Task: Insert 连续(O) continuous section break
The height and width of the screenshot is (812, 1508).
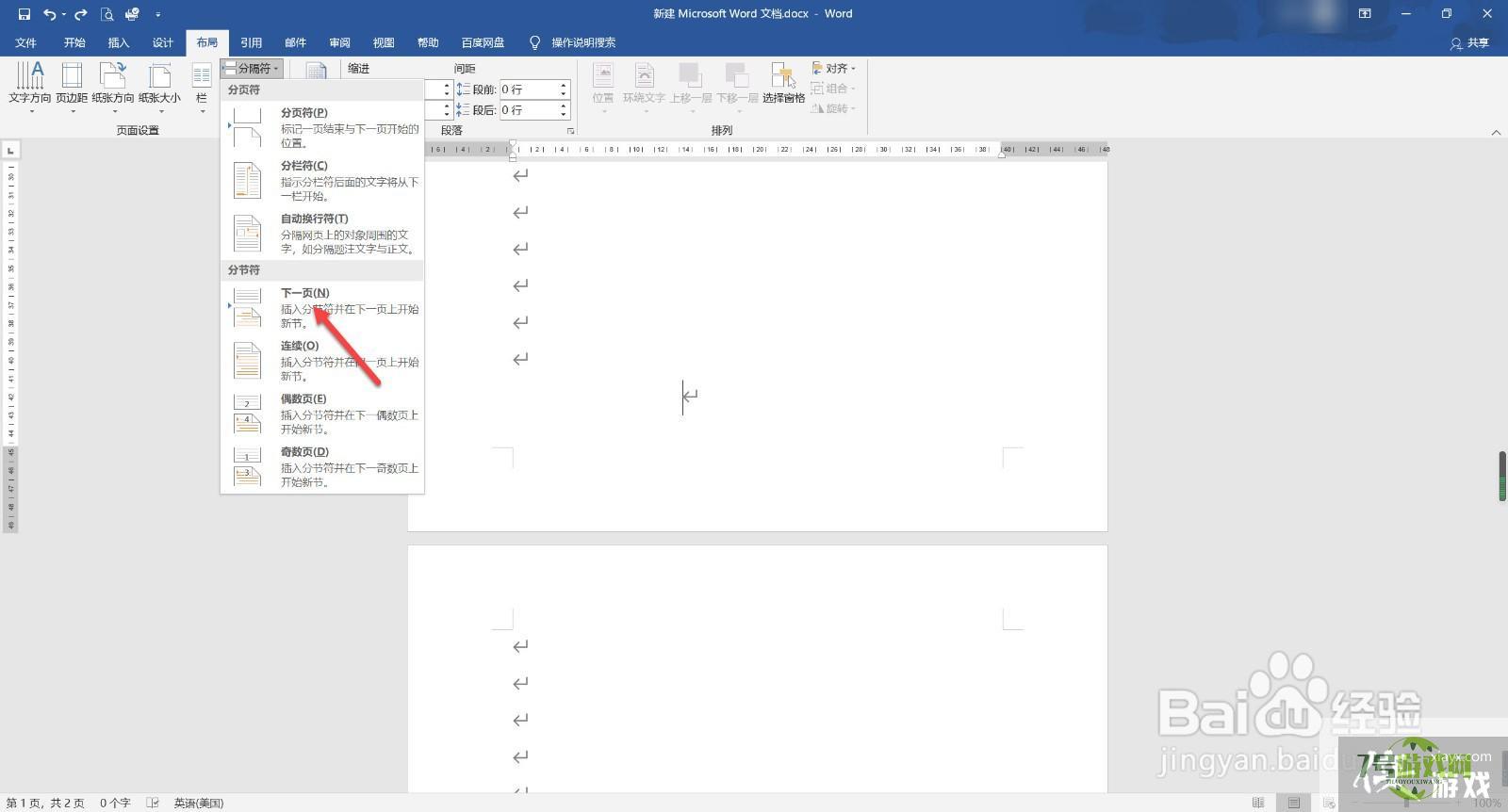Action: click(x=322, y=360)
